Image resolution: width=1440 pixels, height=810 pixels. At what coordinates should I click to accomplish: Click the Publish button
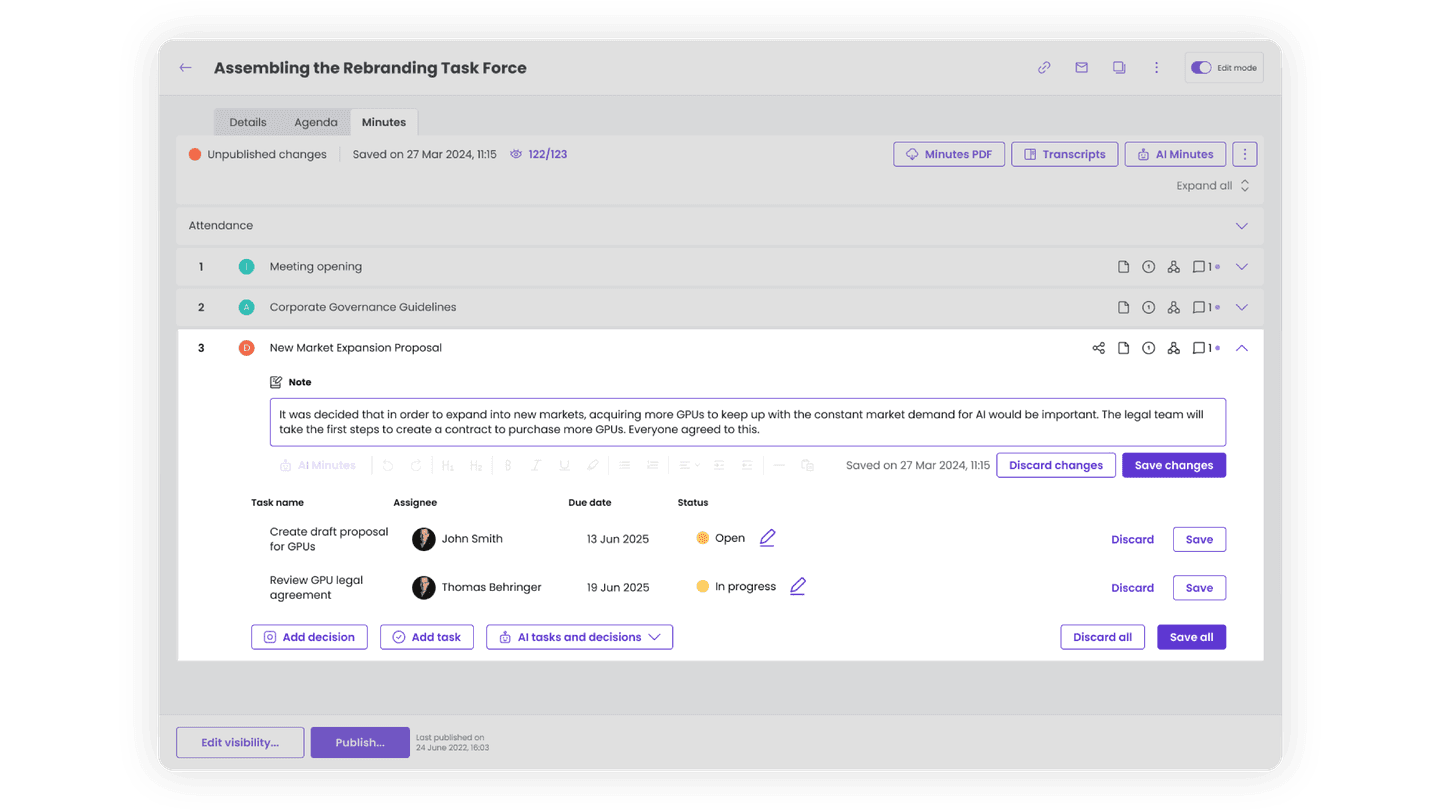pos(360,742)
